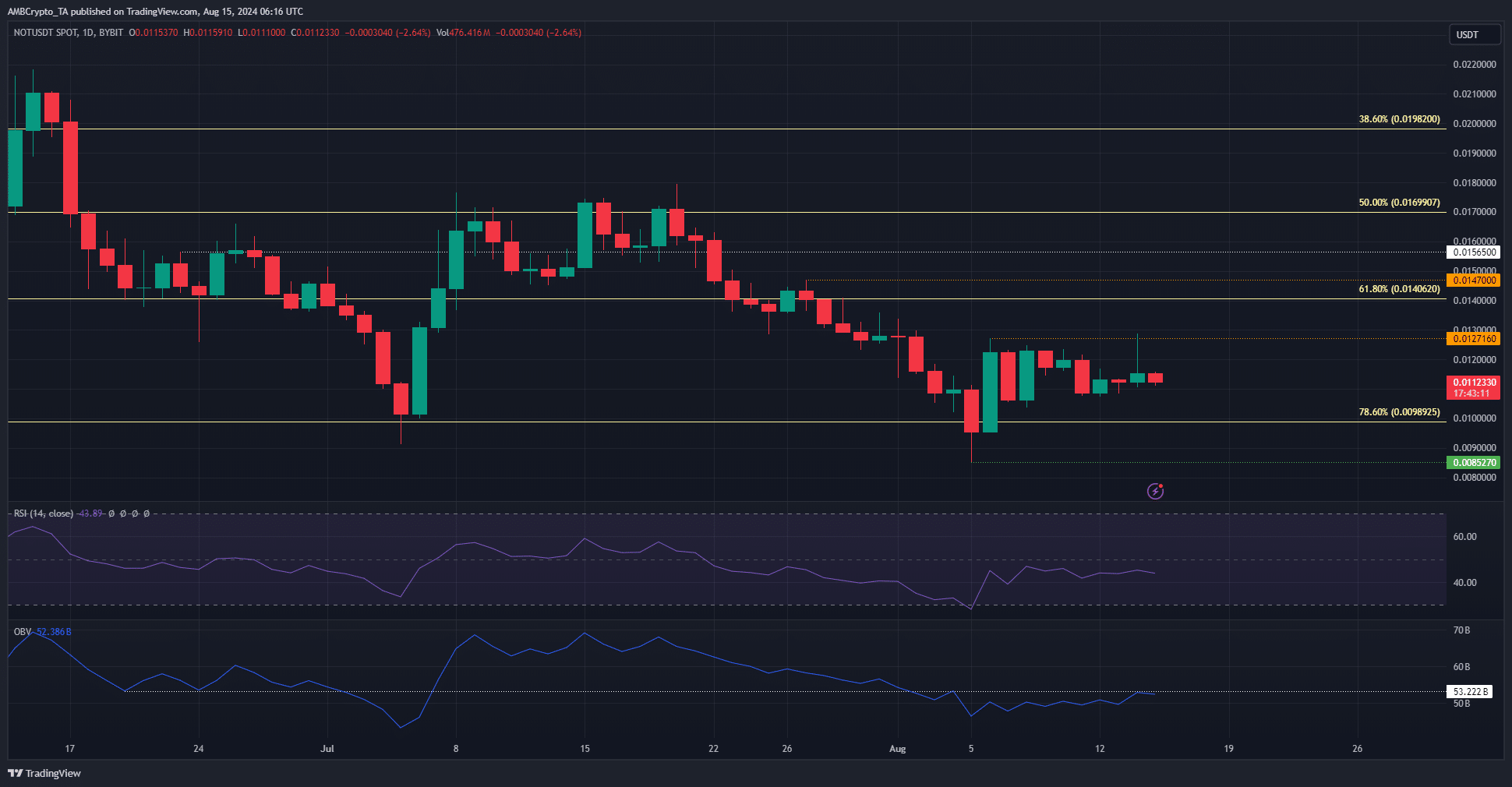Click the 50.00% (0.0169907) Fibonacci label
Image resolution: width=1512 pixels, height=787 pixels.
pyautogui.click(x=1399, y=203)
